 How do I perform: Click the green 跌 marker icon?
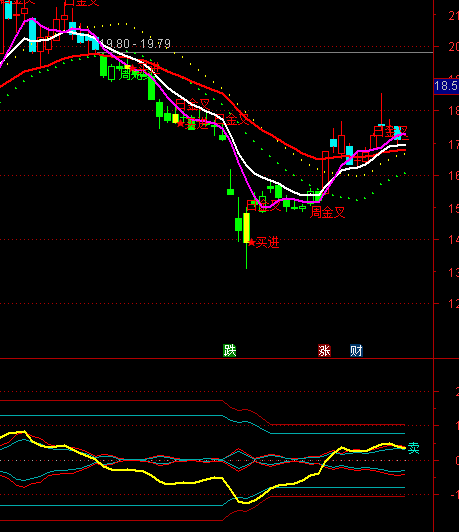tap(229, 350)
